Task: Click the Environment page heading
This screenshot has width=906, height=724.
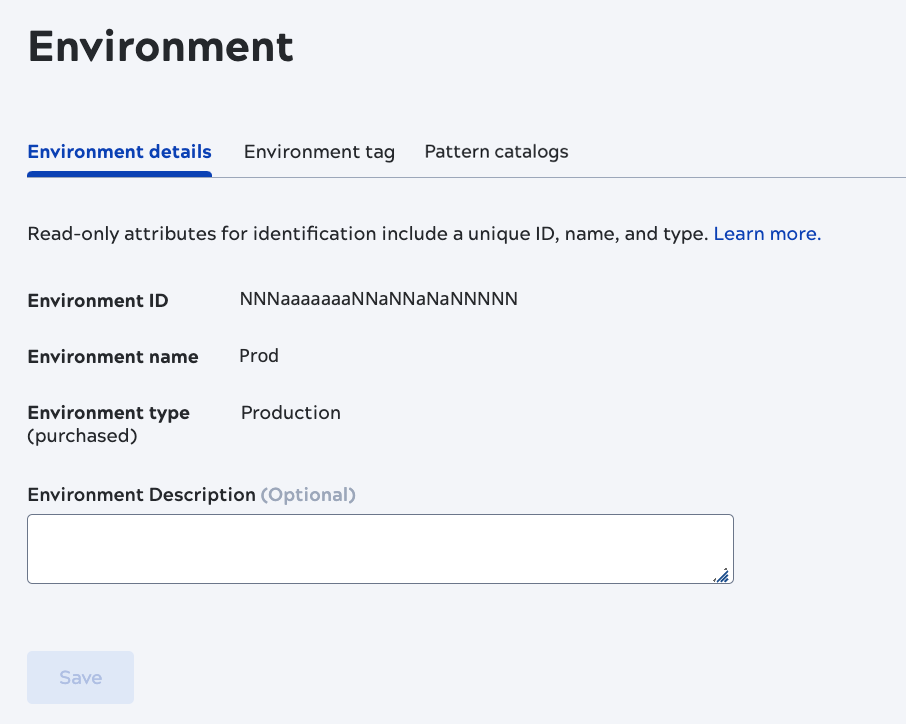Action: [160, 47]
